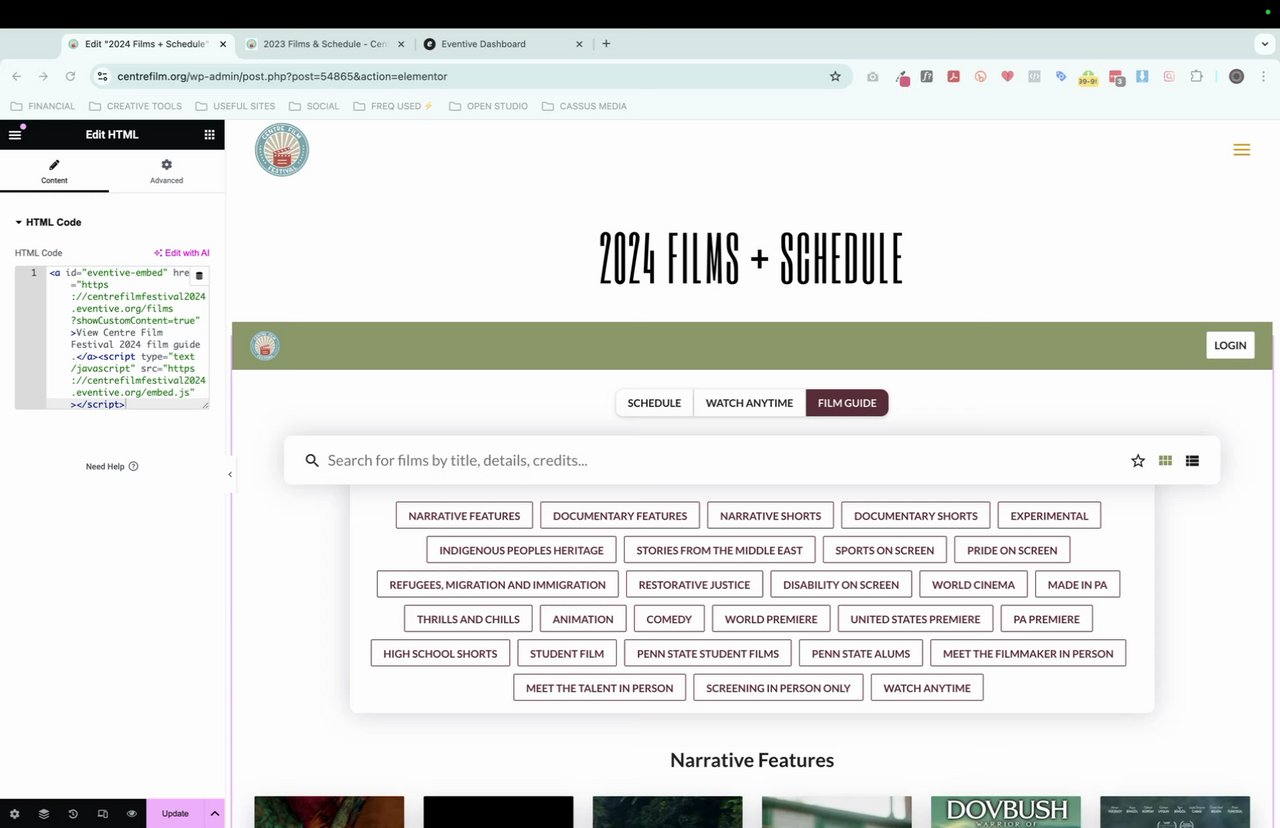Switch to list view layout
The image size is (1280, 828).
(1192, 461)
